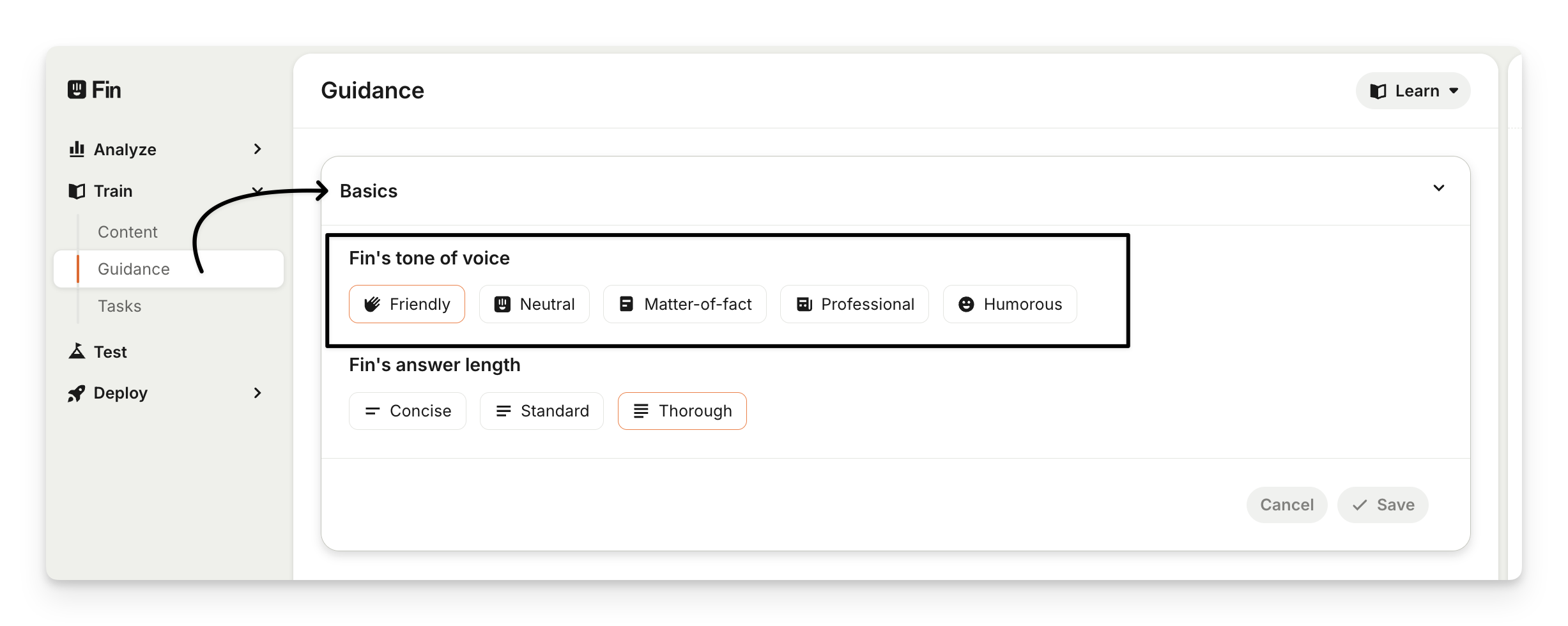Click the Analyze bar chart icon
The image size is (1568, 626).
tap(77, 149)
